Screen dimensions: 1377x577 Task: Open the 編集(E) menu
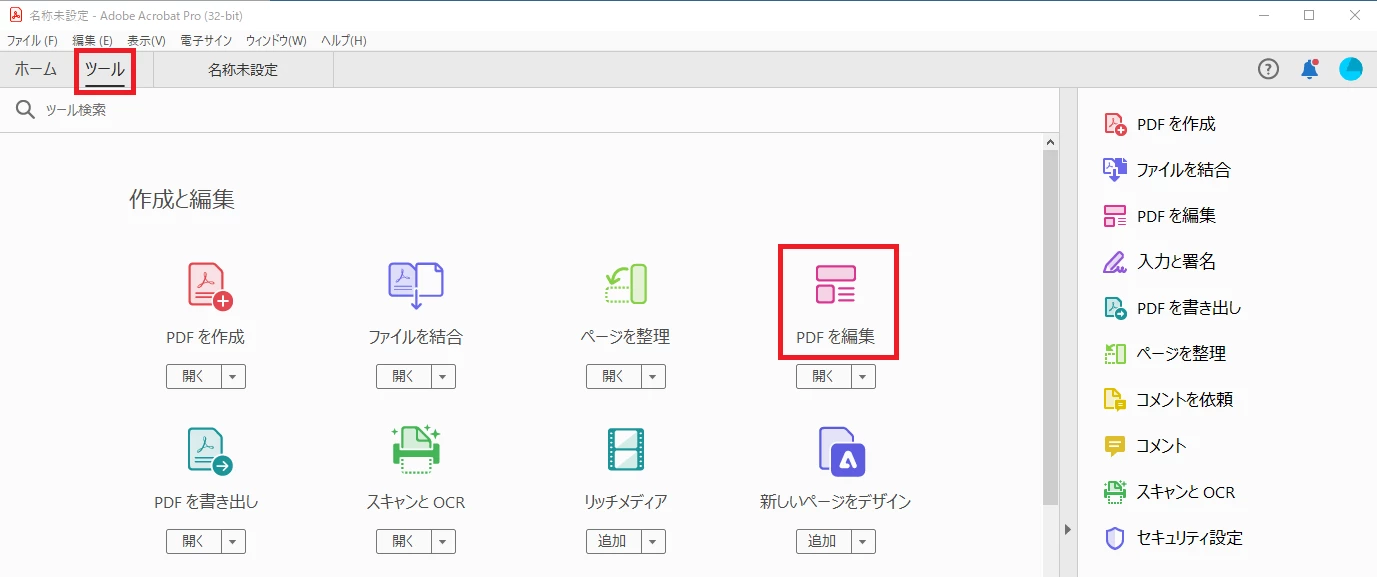pyautogui.click(x=92, y=41)
